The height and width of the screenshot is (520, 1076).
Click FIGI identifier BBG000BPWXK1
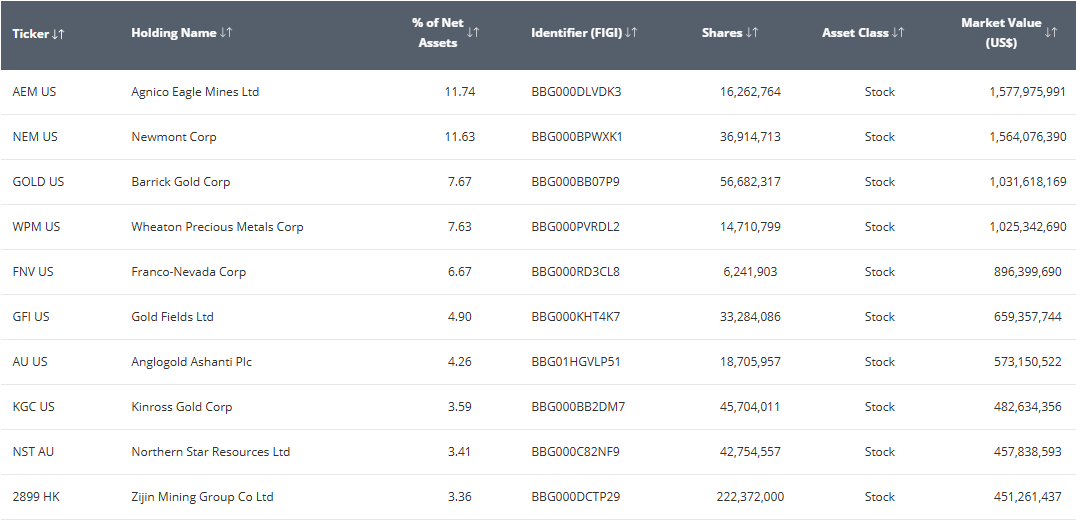[577, 137]
